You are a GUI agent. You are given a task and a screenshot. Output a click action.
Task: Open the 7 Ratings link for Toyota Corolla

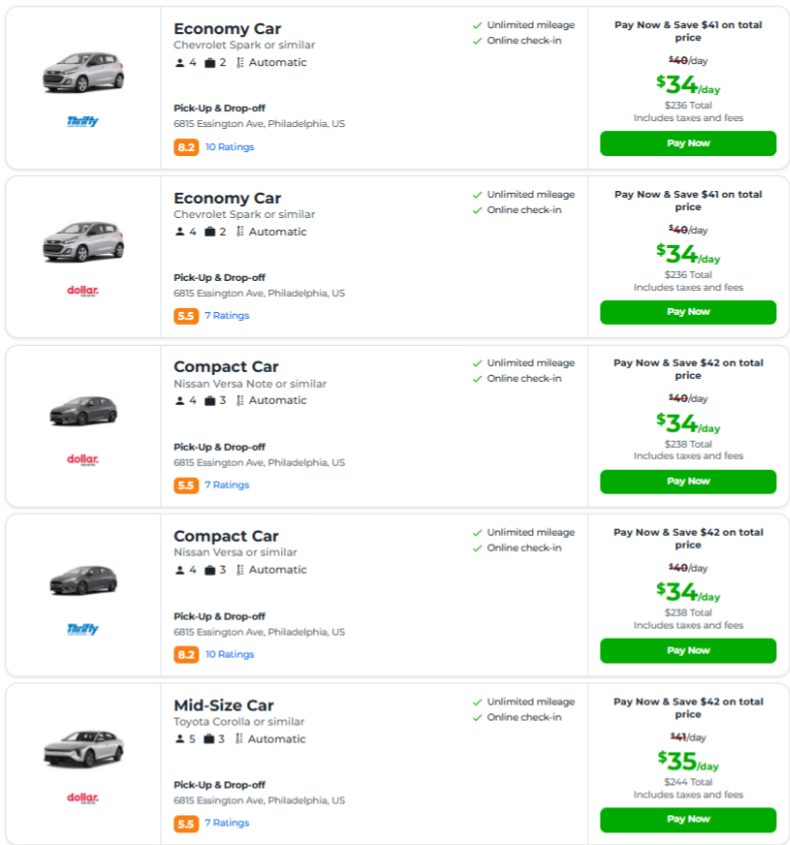226,823
